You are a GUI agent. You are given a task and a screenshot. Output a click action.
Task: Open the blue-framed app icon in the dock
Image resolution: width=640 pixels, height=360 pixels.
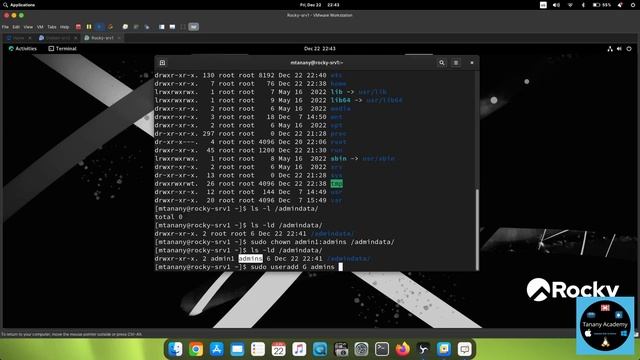tap(444, 349)
